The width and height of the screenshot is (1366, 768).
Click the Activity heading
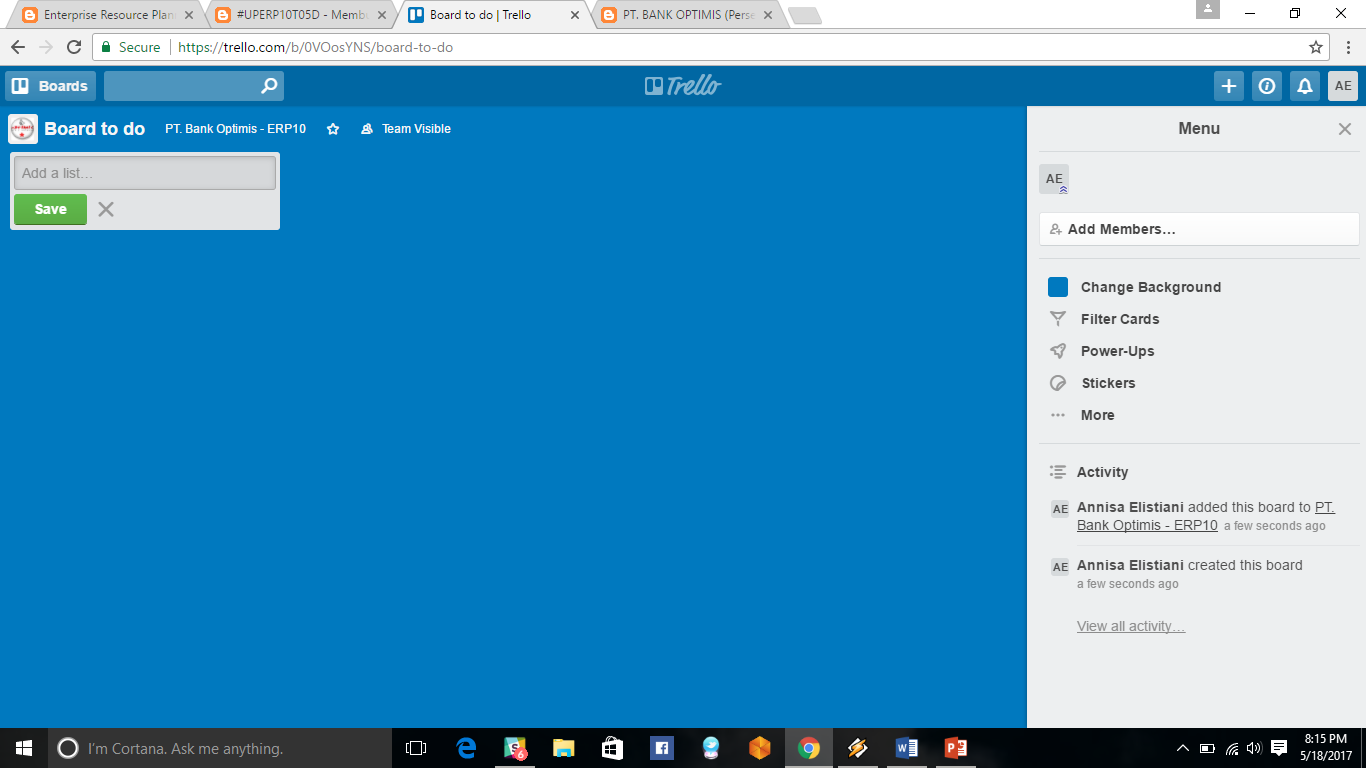point(1102,472)
